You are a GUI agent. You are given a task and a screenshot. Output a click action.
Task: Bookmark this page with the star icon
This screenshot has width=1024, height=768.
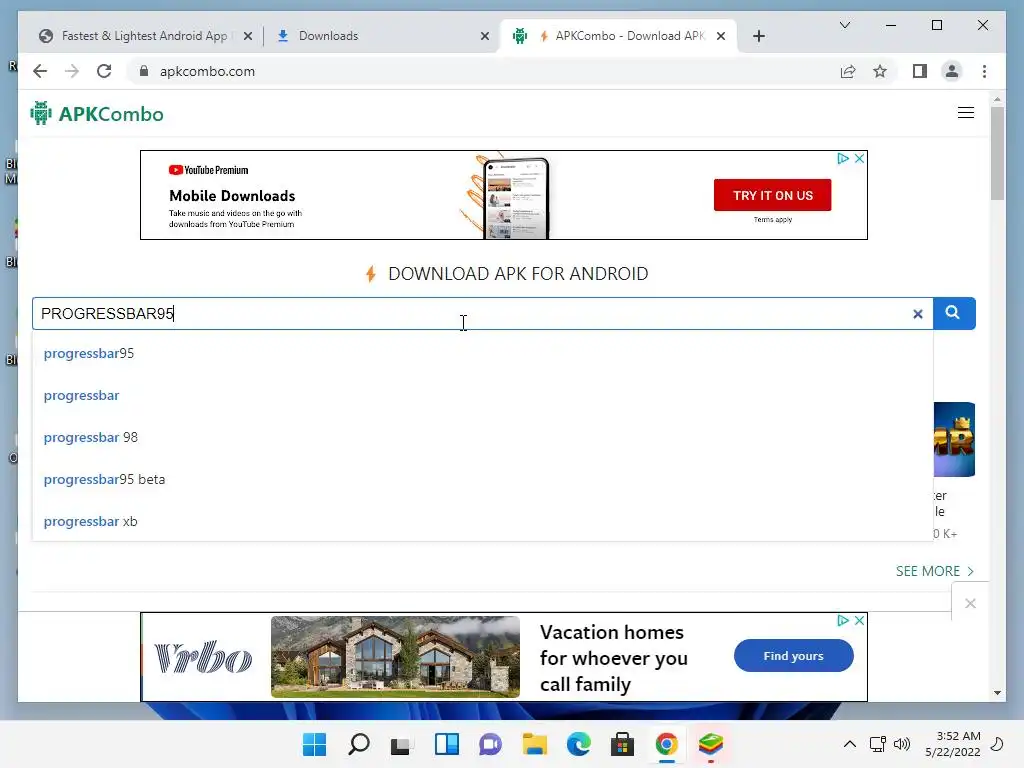click(x=880, y=71)
